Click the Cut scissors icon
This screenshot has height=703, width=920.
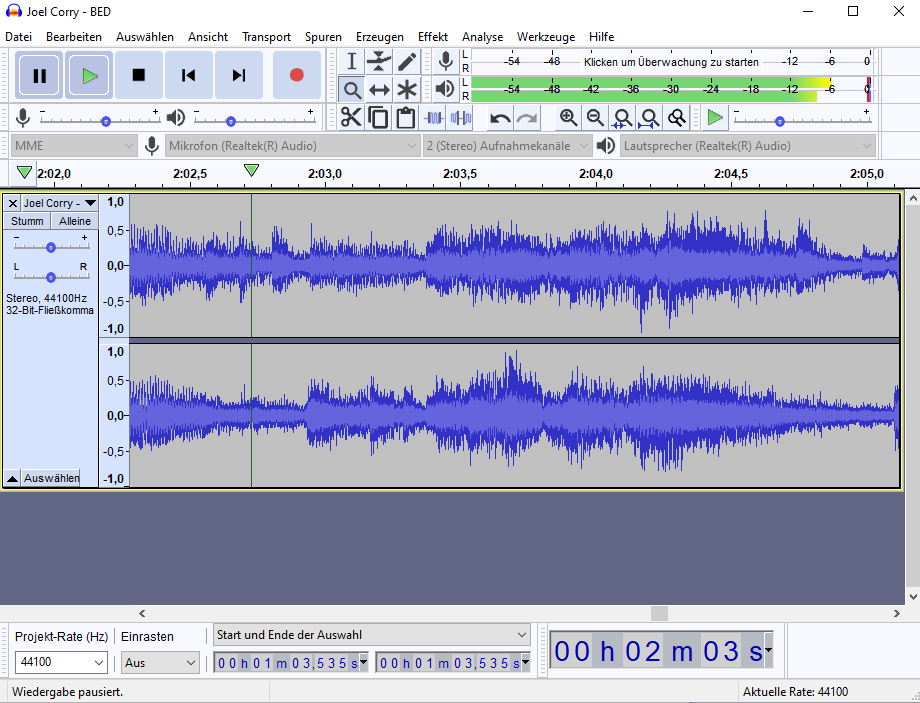pyautogui.click(x=351, y=118)
